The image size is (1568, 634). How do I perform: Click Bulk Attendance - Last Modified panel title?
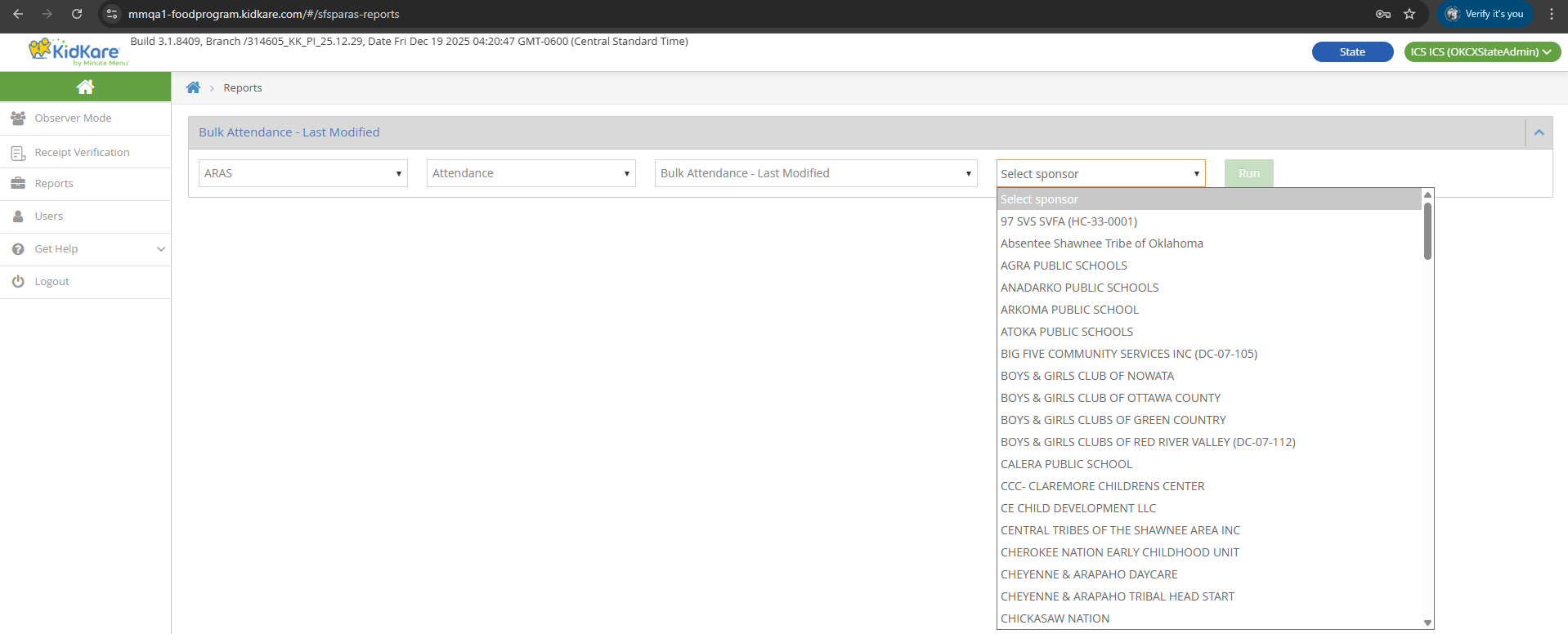point(289,132)
